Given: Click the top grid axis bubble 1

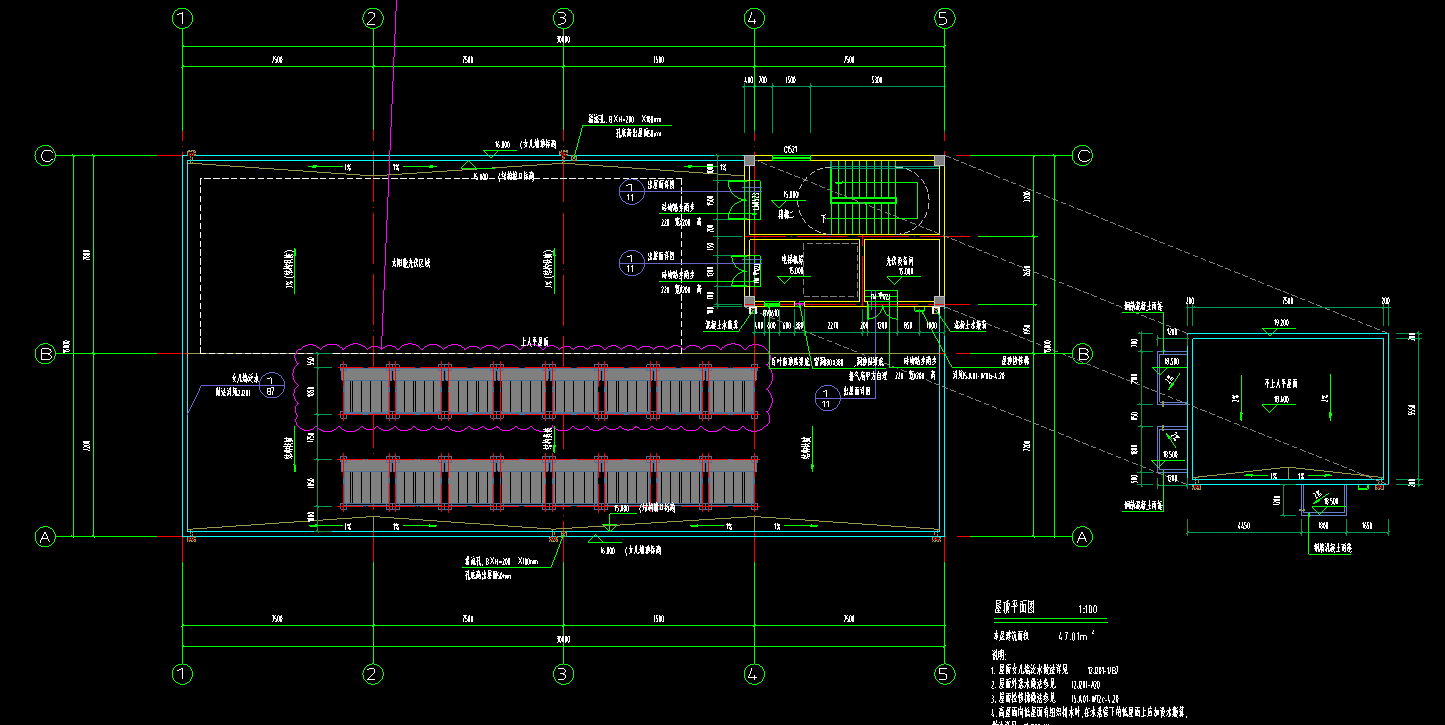Looking at the screenshot, I should point(182,18).
